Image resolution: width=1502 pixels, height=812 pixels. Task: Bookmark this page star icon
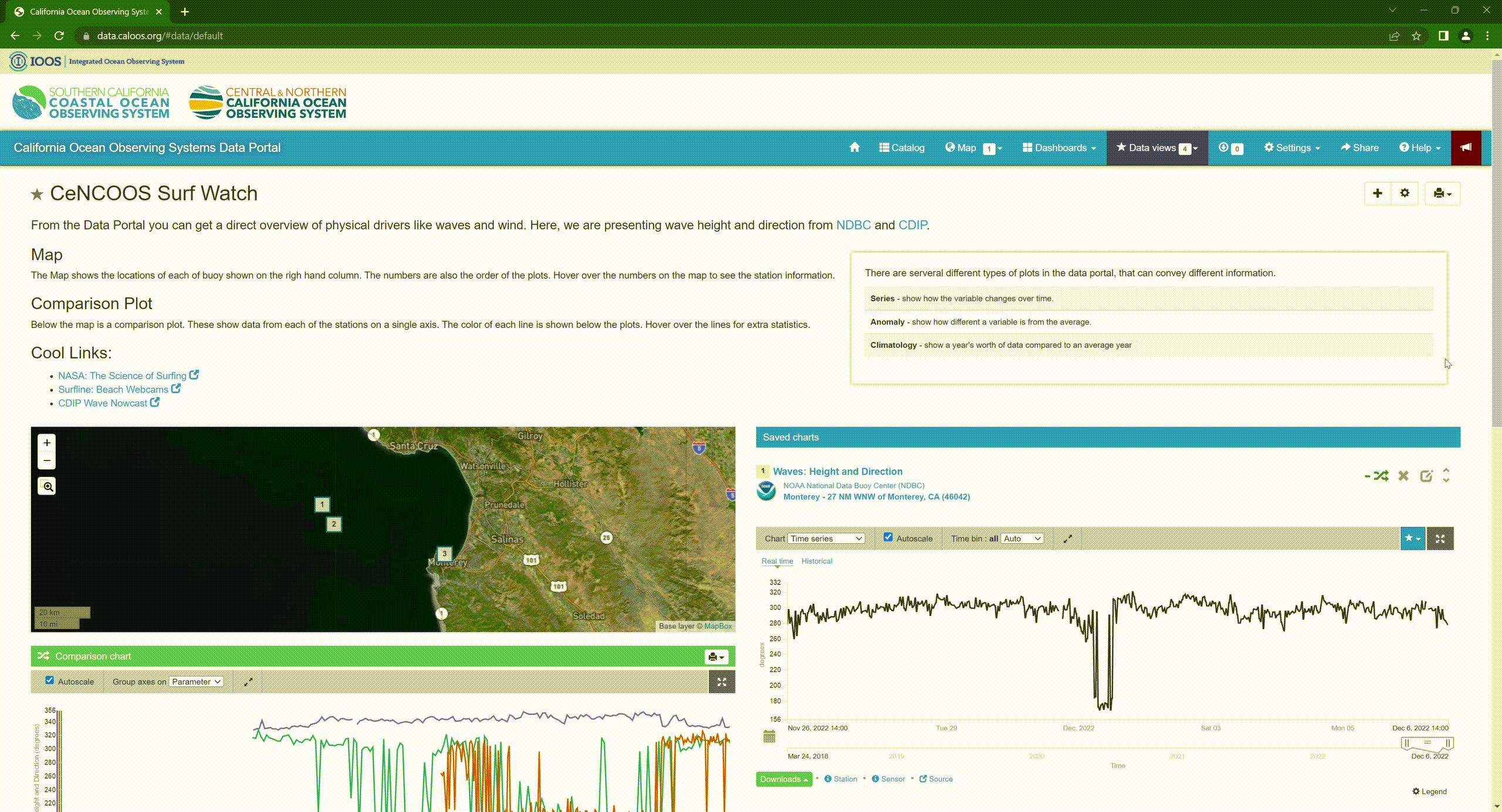click(1416, 36)
